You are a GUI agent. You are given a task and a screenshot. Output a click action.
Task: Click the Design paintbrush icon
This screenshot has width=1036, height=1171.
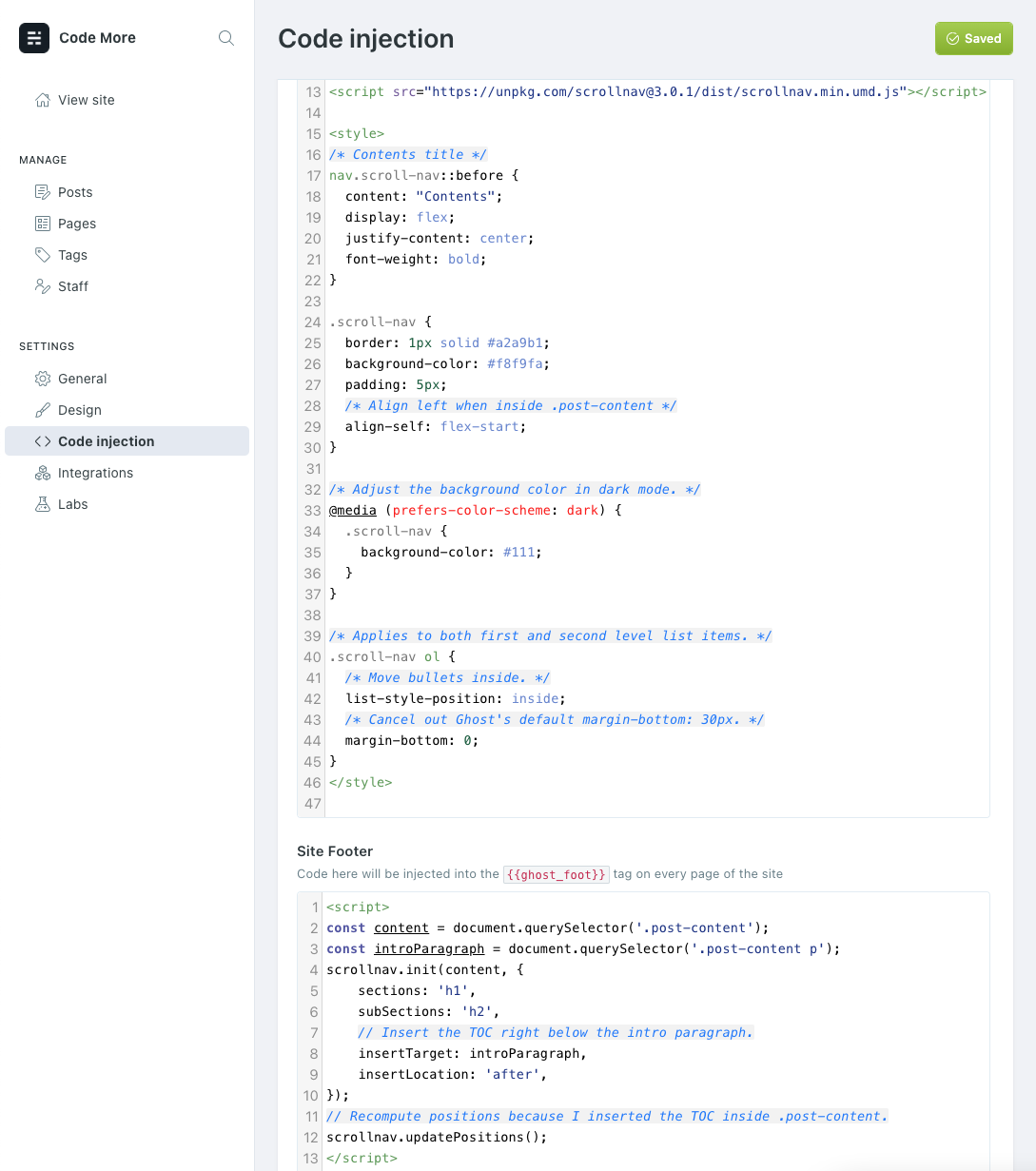[x=42, y=410]
